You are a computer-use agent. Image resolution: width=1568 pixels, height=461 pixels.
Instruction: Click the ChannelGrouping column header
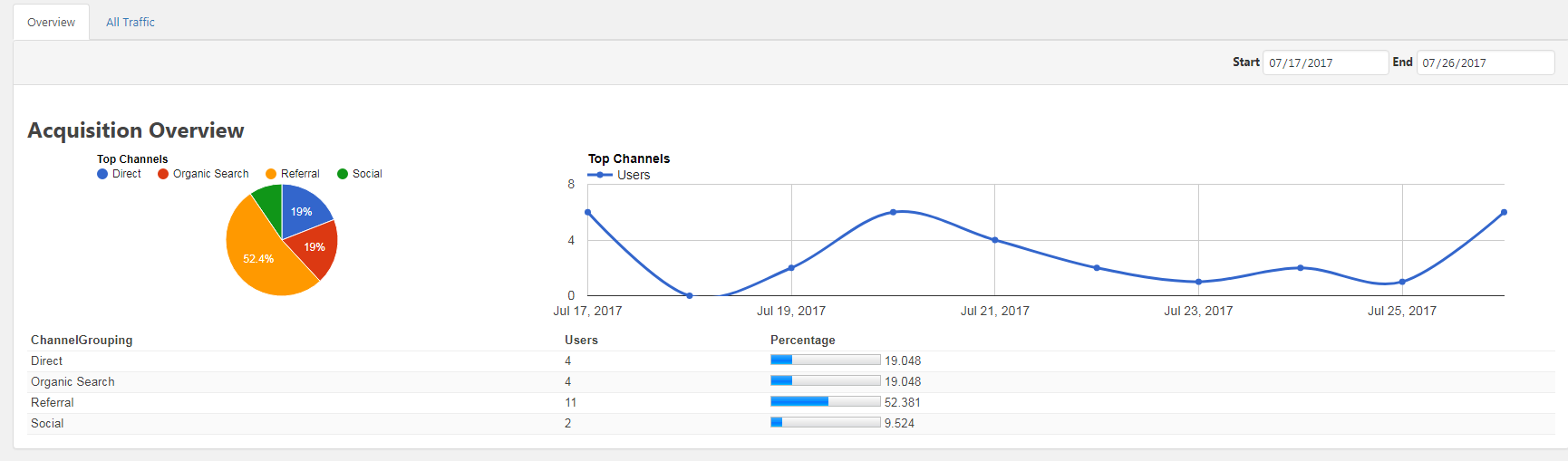82,340
